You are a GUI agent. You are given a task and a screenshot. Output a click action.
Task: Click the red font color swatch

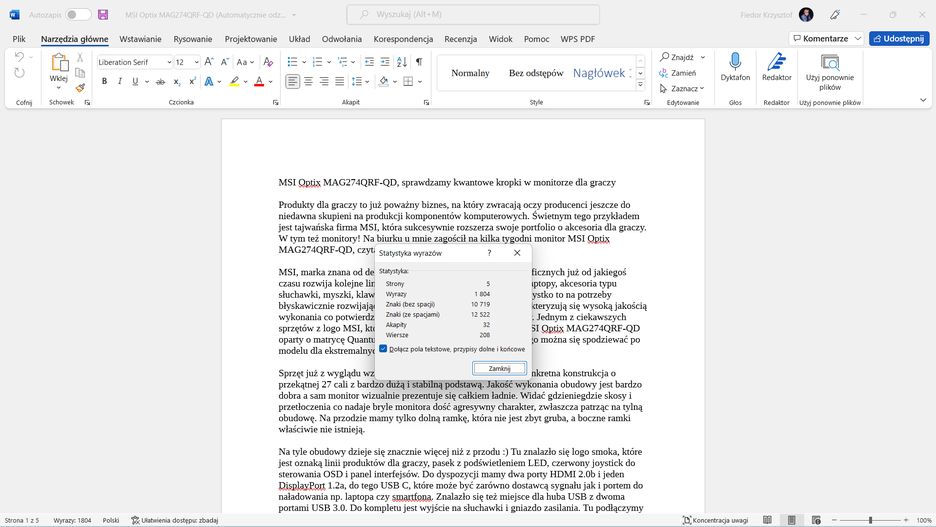click(x=258, y=82)
